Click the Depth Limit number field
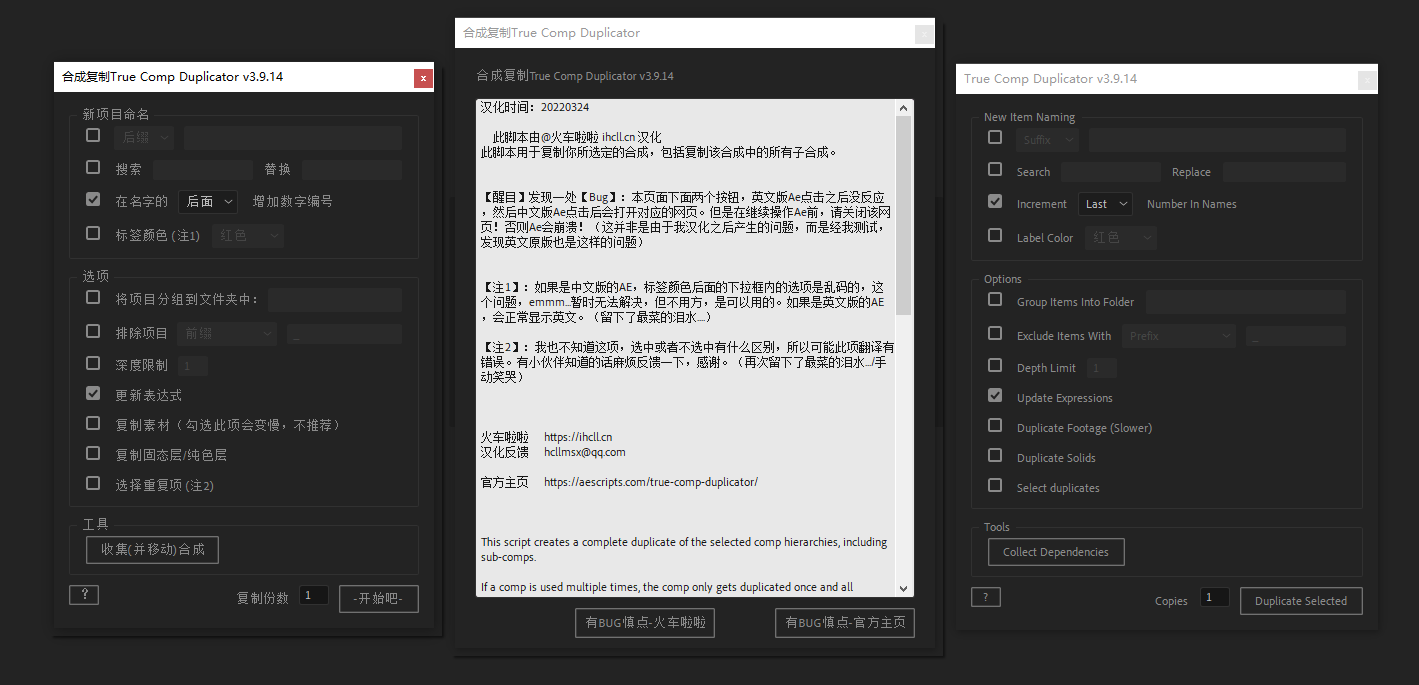 pos(1102,368)
